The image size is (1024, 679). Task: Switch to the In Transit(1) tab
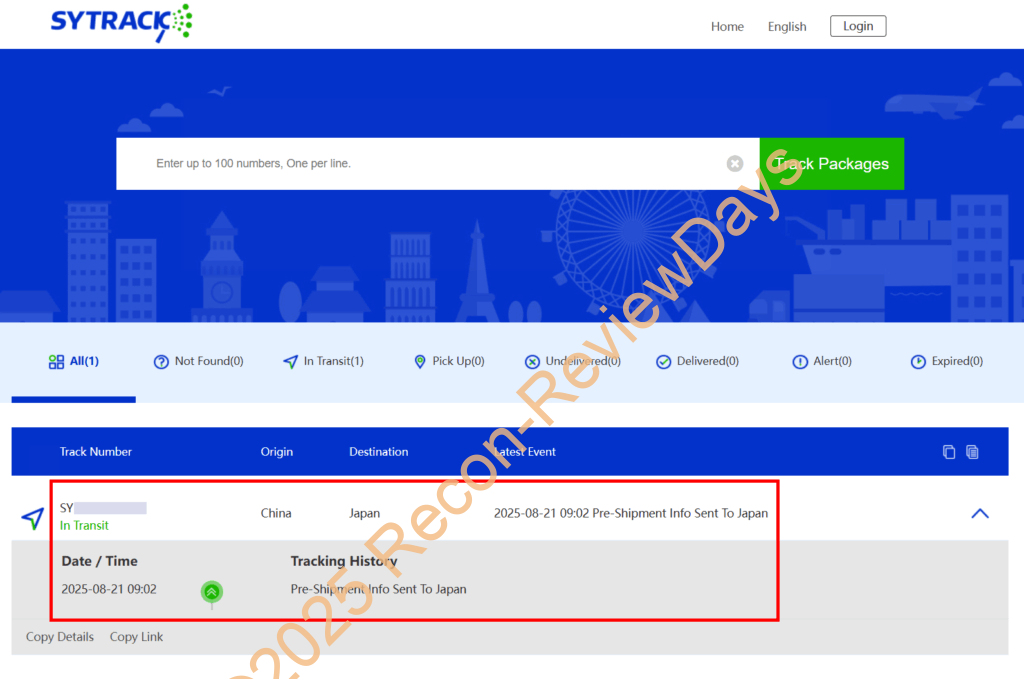[x=323, y=362]
